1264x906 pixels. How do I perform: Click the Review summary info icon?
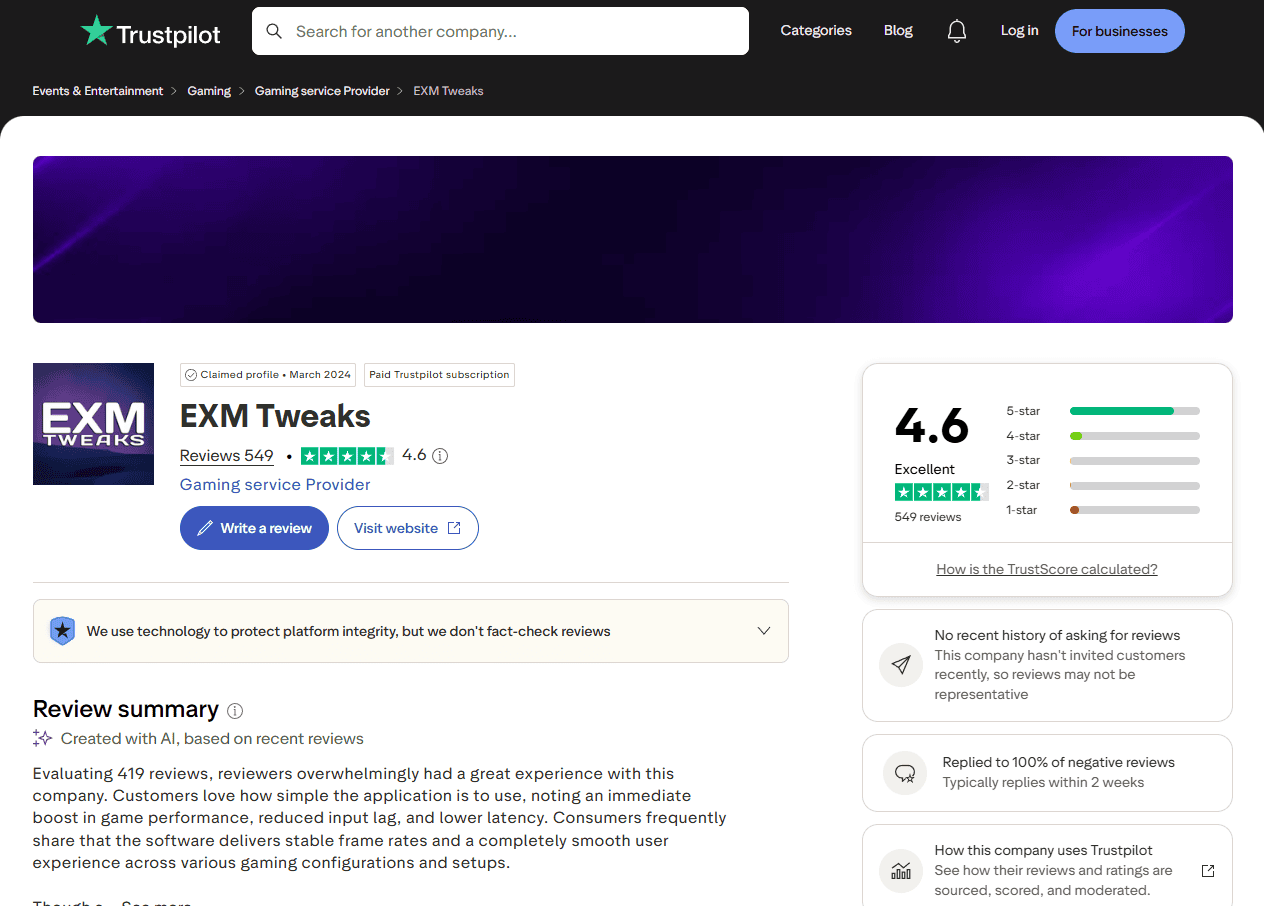click(235, 711)
